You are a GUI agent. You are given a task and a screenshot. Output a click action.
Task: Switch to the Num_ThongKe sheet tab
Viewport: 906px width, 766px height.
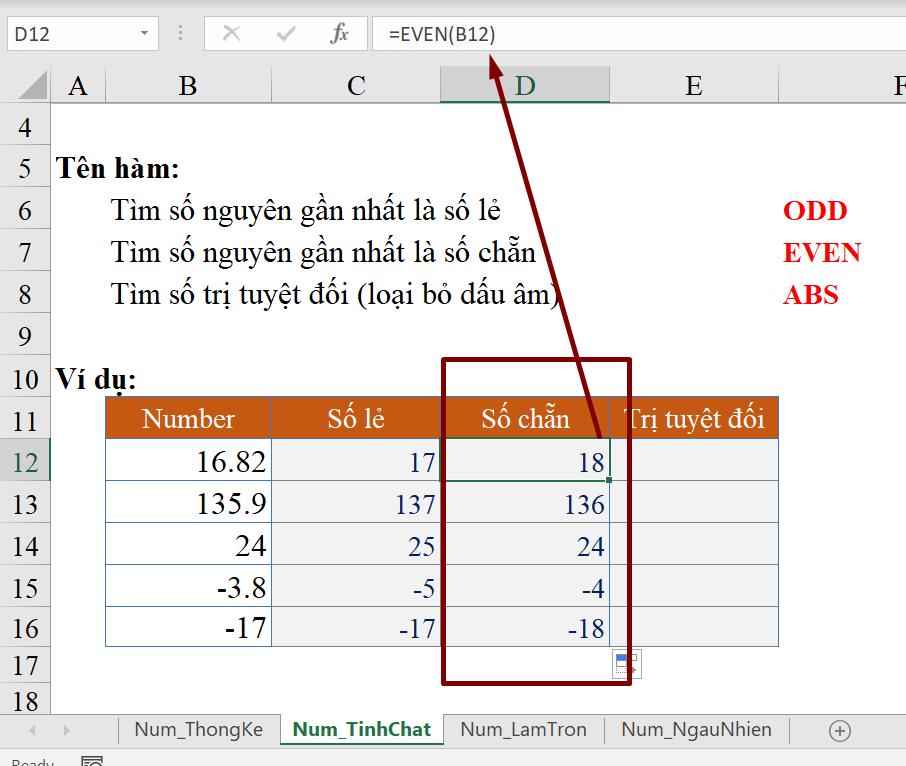coord(199,730)
